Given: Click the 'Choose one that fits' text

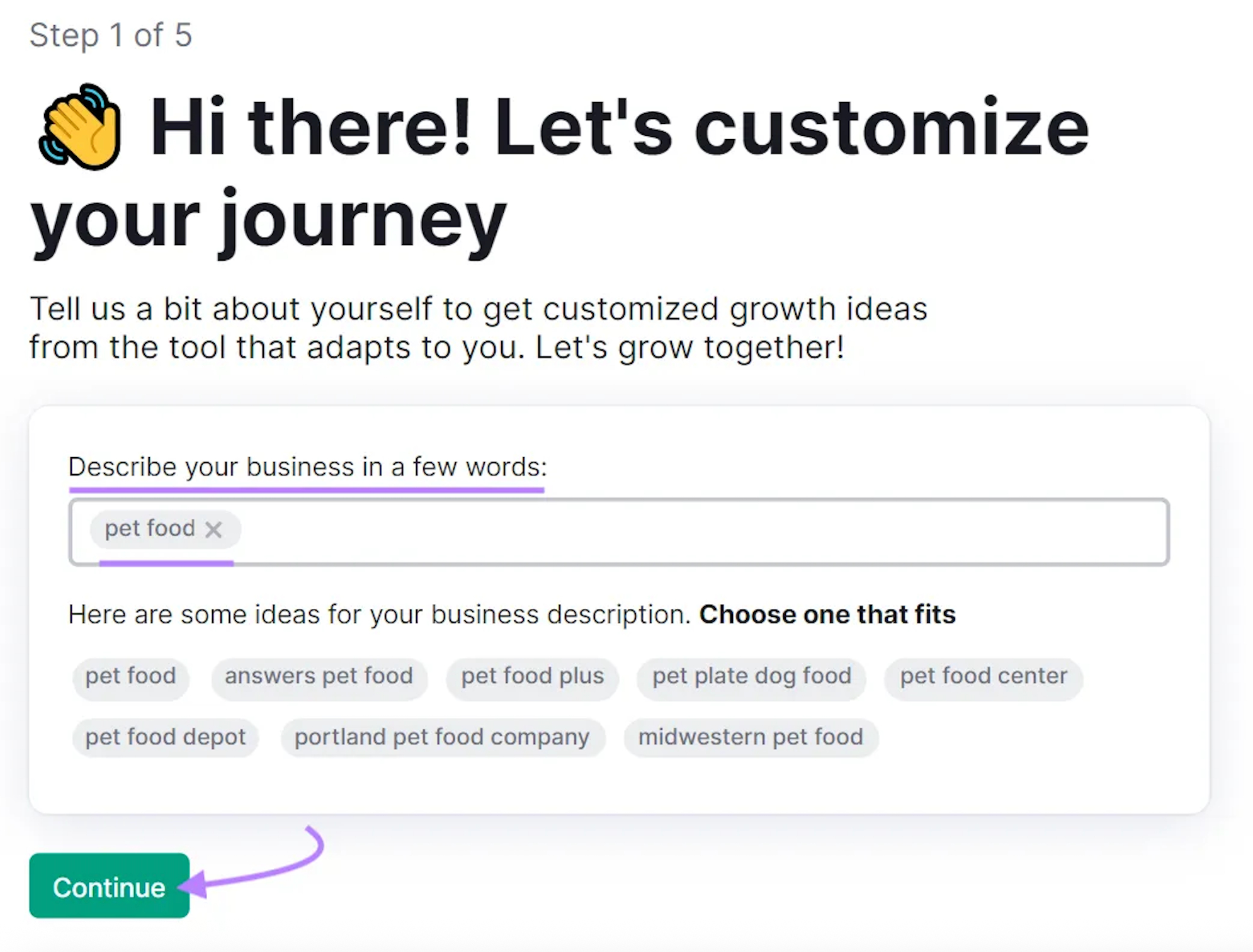Looking at the screenshot, I should point(827,615).
